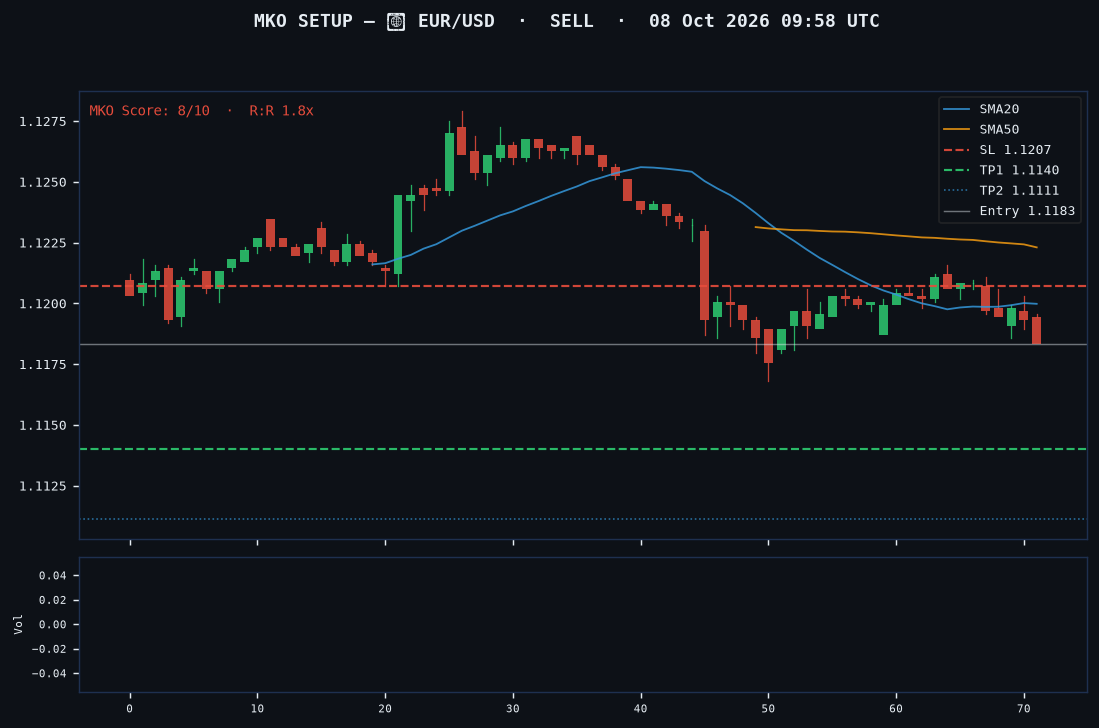Click the 0 x-axis tick label

point(130,709)
